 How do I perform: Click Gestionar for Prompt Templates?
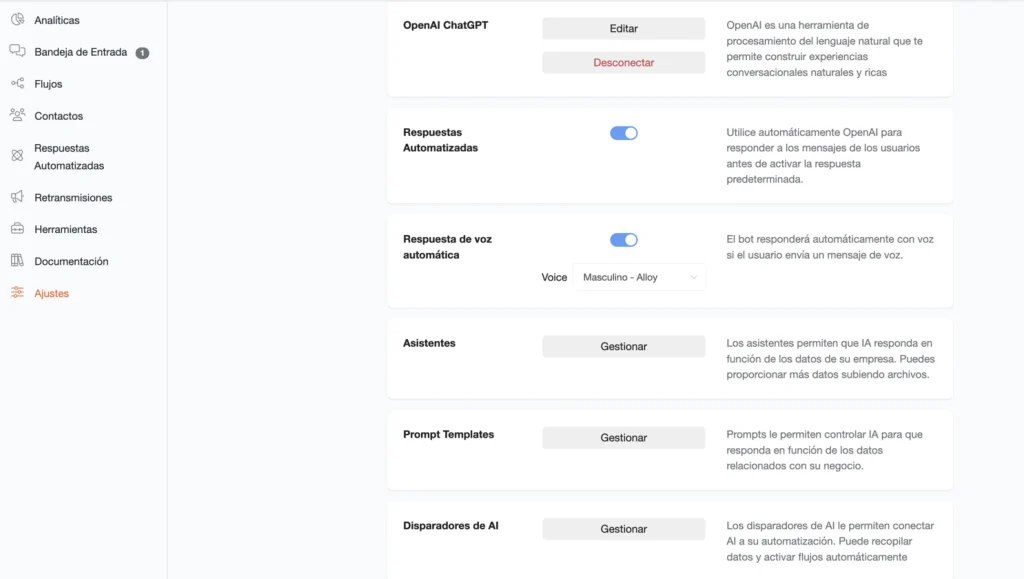[x=624, y=438]
